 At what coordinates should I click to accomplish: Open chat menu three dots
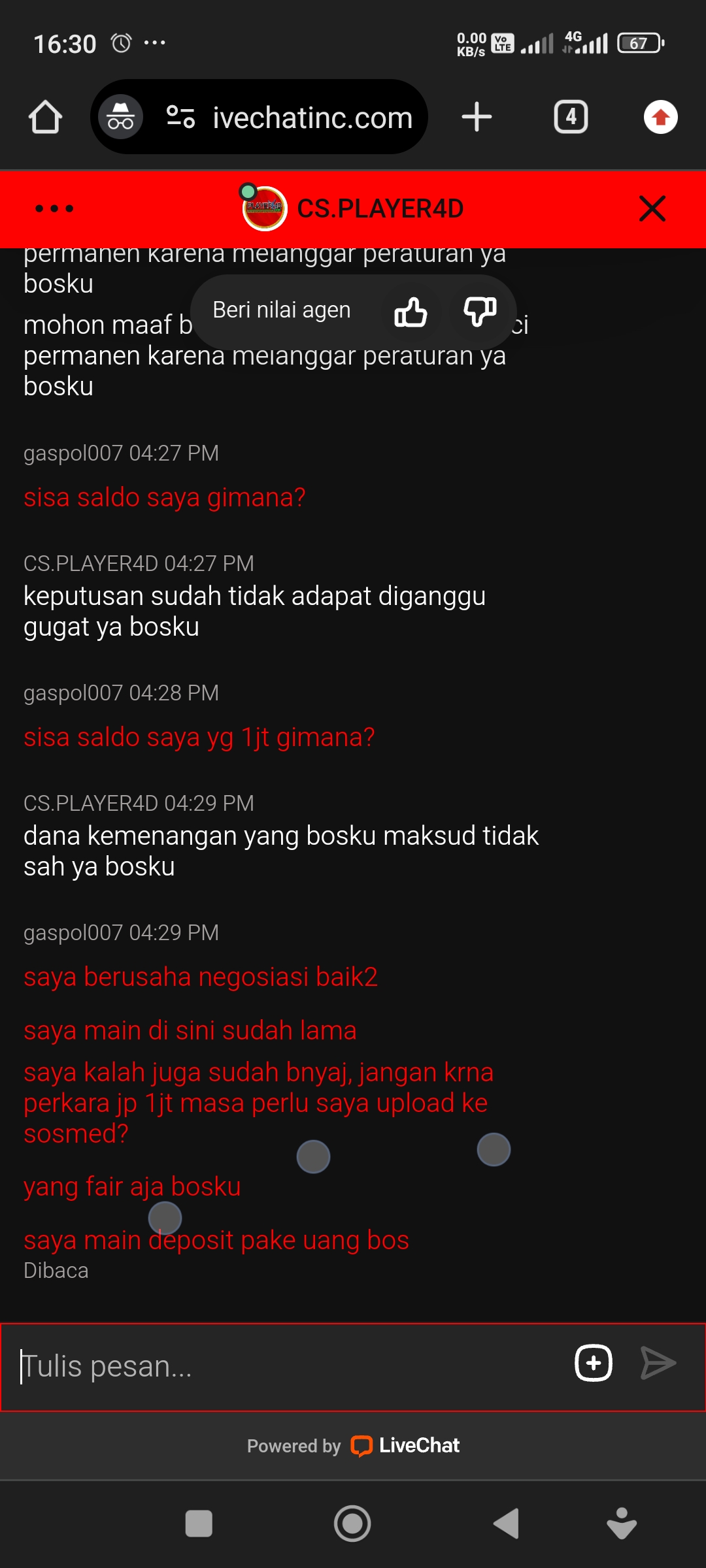[54, 209]
